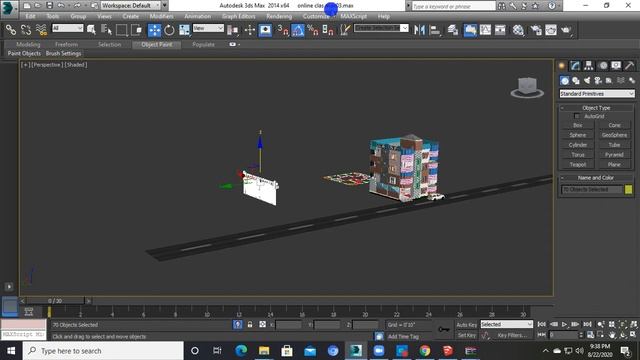The image size is (640, 360).
Task: Click Use Pivot Point Center icon
Action: pos(233,30)
